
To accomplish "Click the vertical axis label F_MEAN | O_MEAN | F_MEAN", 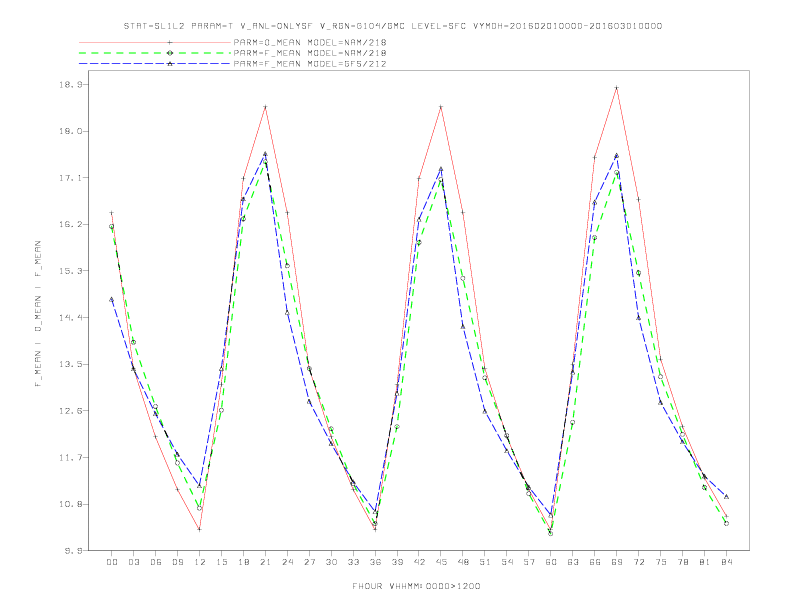I will pyautogui.click(x=38, y=314).
